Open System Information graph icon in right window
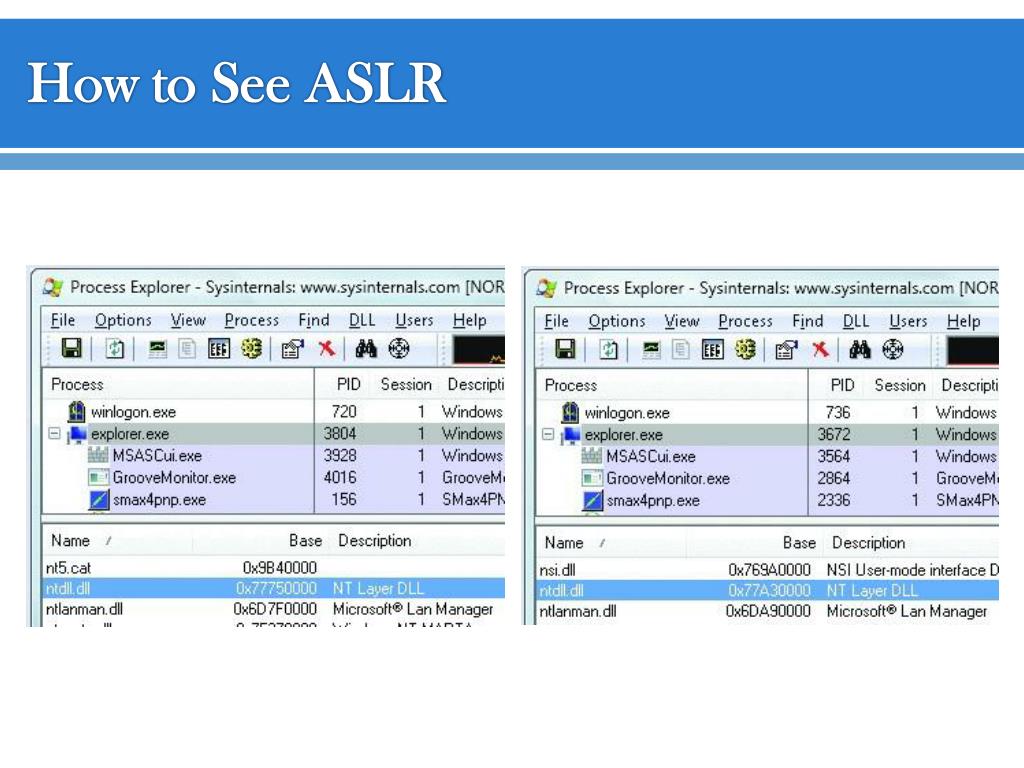The height and width of the screenshot is (768, 1024). pos(651,350)
